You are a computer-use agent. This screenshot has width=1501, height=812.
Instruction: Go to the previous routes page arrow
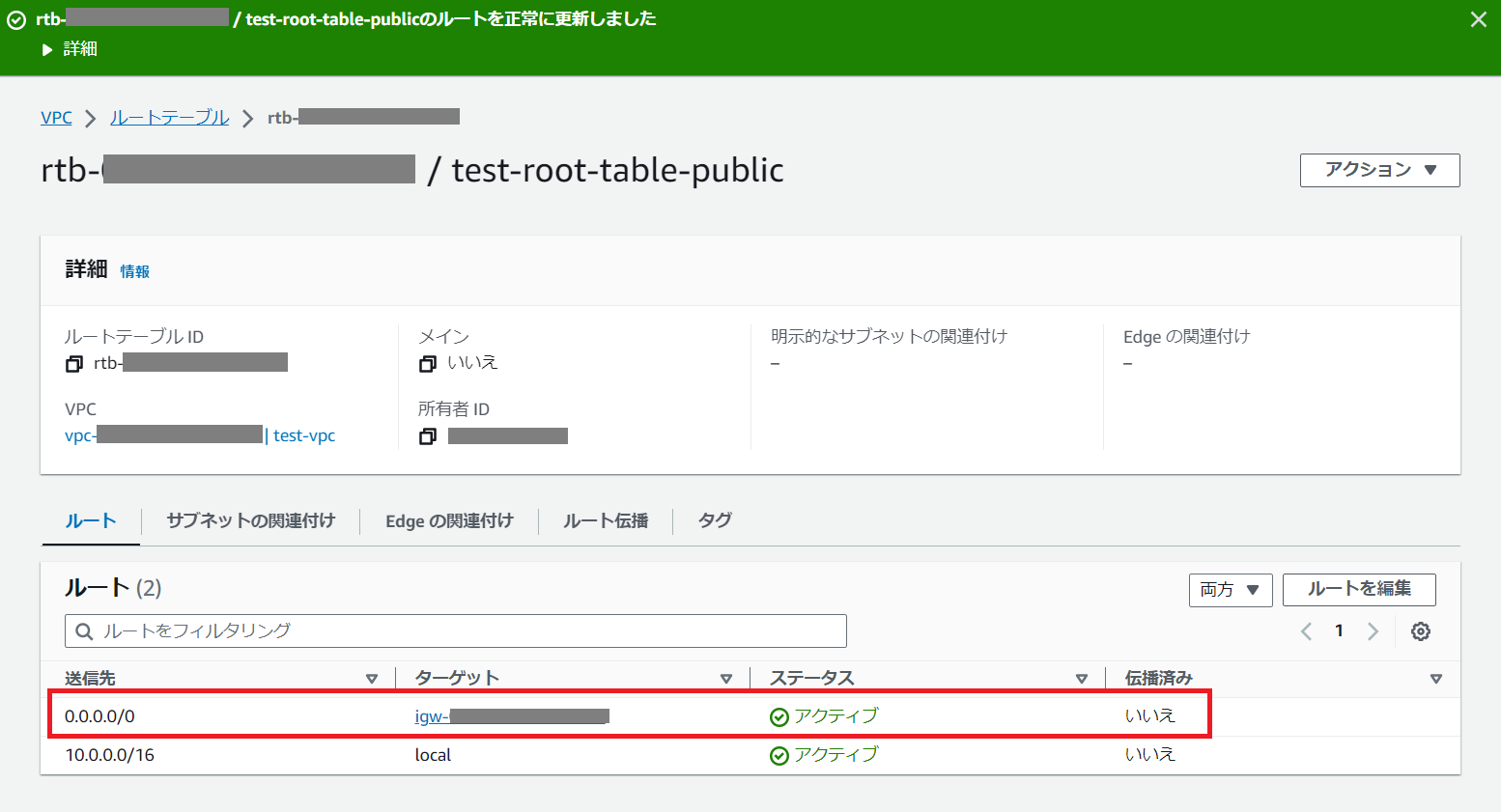(x=1306, y=631)
